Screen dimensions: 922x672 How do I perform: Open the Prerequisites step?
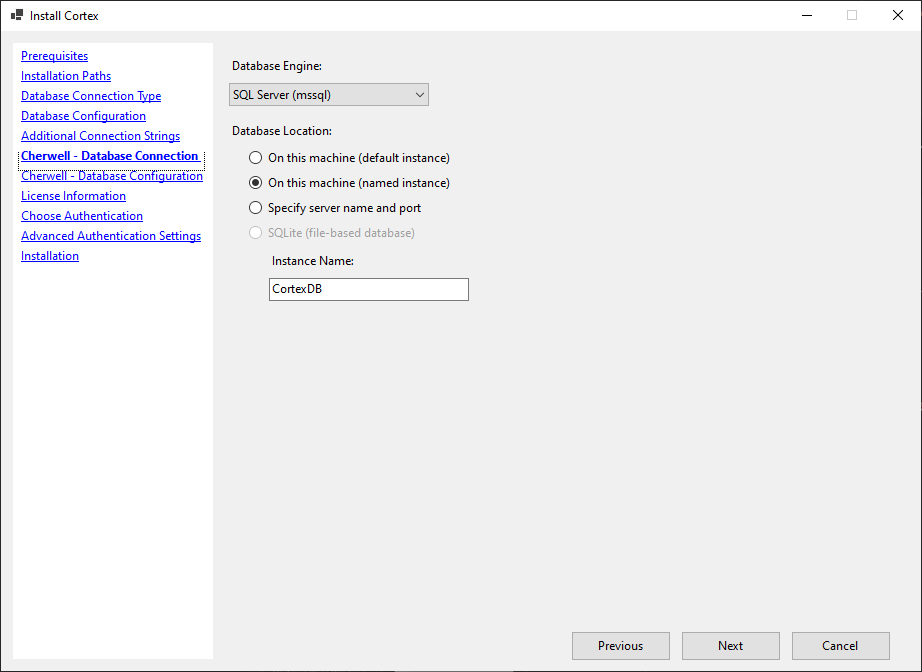tap(54, 55)
